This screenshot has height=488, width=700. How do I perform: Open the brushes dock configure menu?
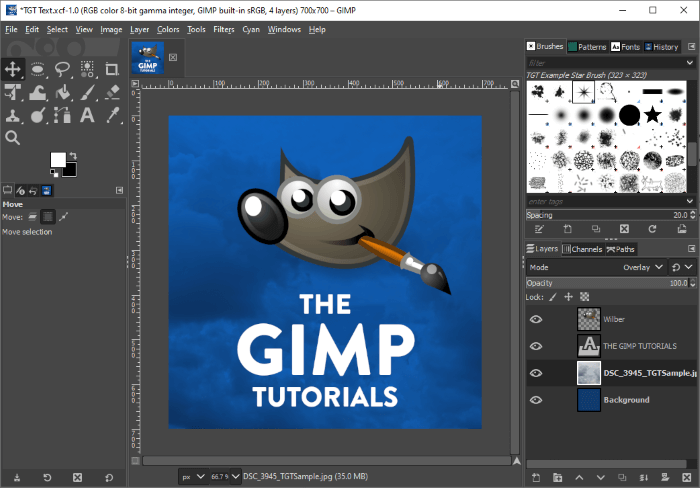[x=692, y=46]
